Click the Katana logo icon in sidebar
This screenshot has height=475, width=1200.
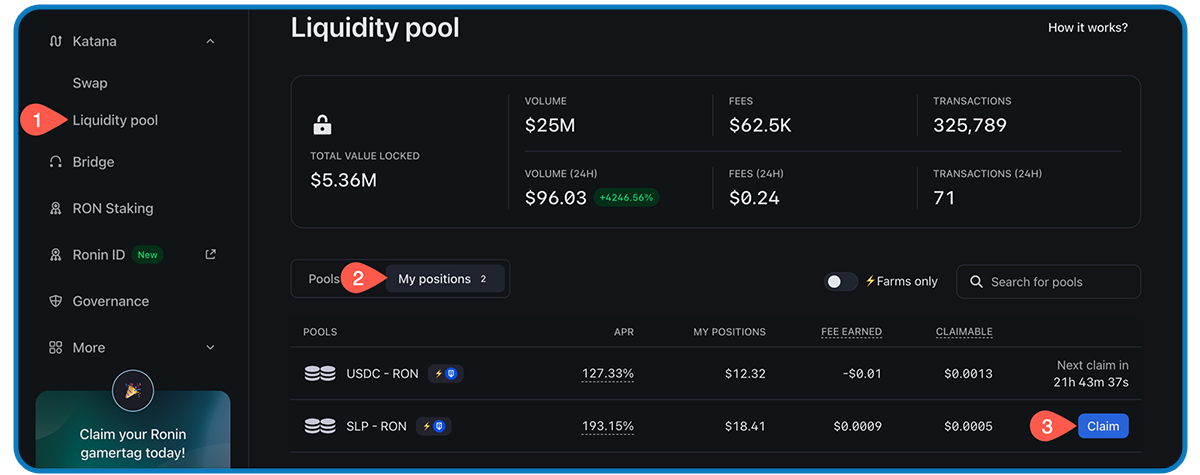(56, 42)
